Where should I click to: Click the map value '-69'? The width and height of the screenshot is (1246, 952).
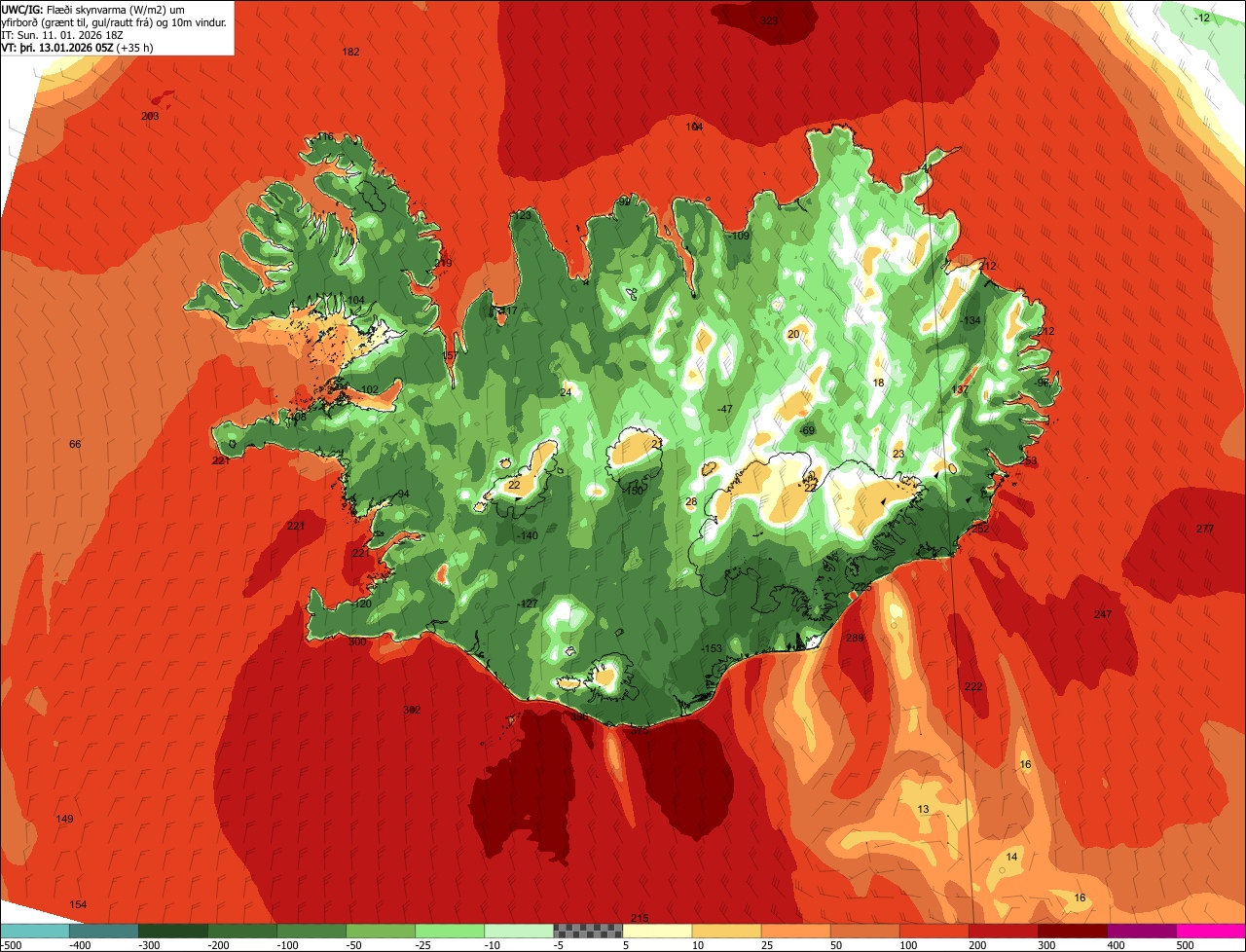(x=806, y=430)
